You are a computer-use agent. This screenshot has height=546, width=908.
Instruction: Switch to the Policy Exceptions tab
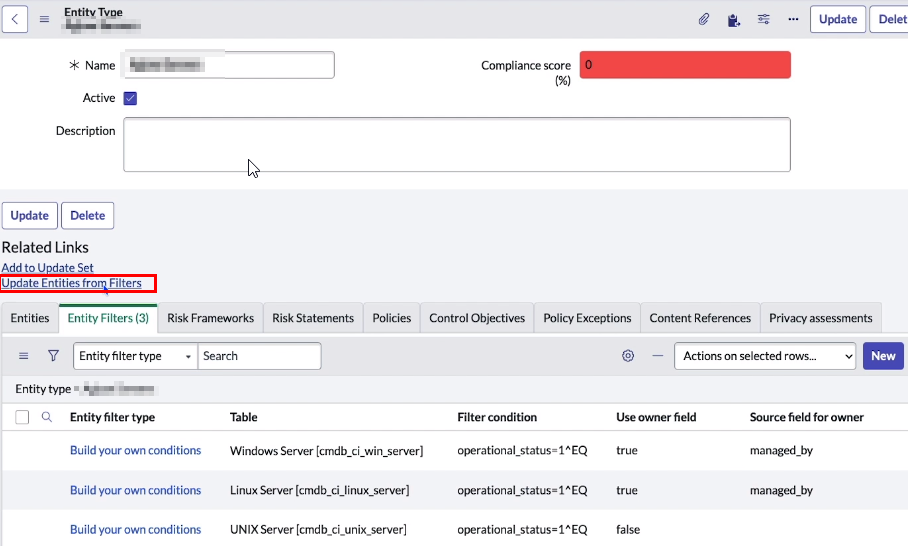(x=587, y=318)
